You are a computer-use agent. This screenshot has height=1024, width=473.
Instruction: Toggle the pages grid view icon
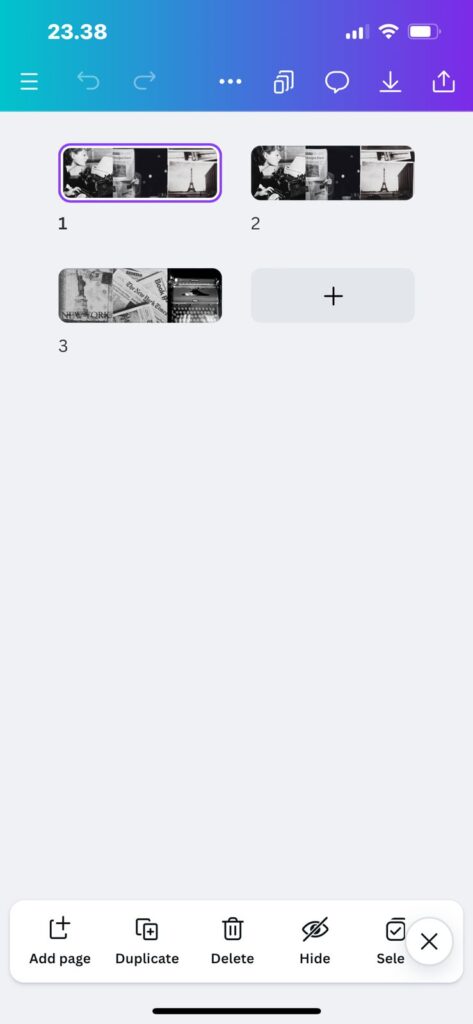284,82
